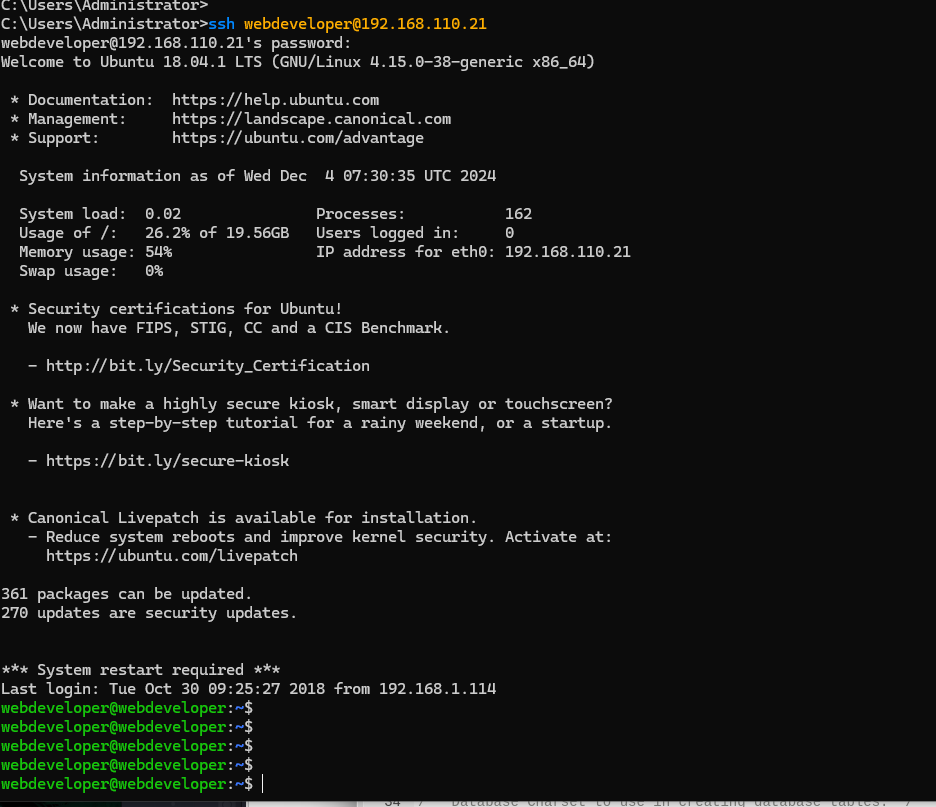Click the Processes count 162

pyautogui.click(x=518, y=214)
